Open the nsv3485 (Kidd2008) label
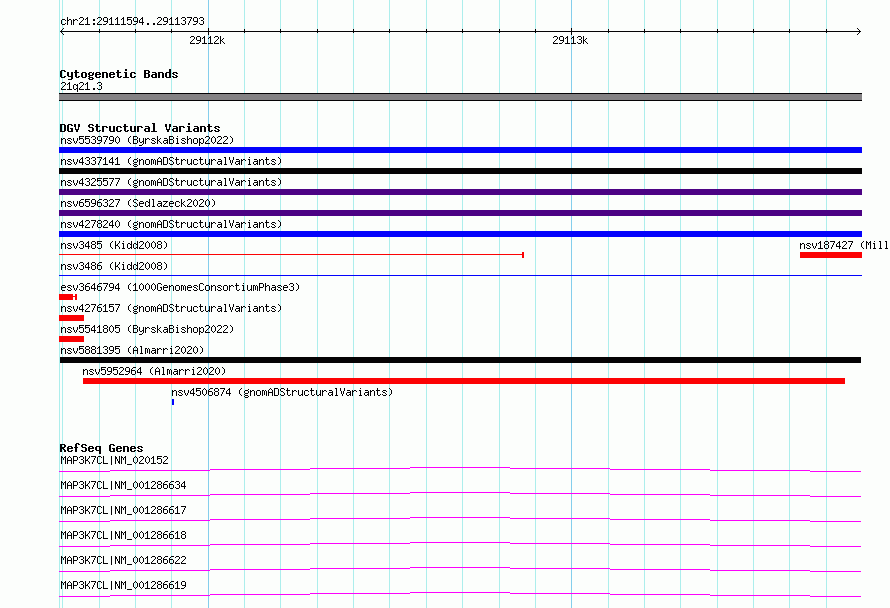 [114, 245]
